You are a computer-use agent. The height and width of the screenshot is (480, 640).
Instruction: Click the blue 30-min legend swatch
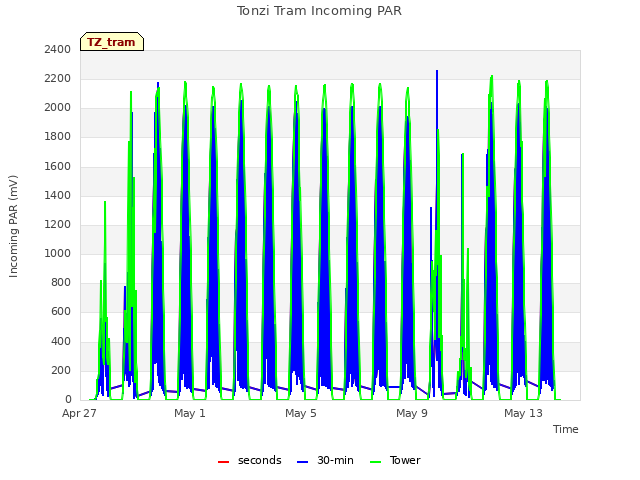[x=302, y=462]
